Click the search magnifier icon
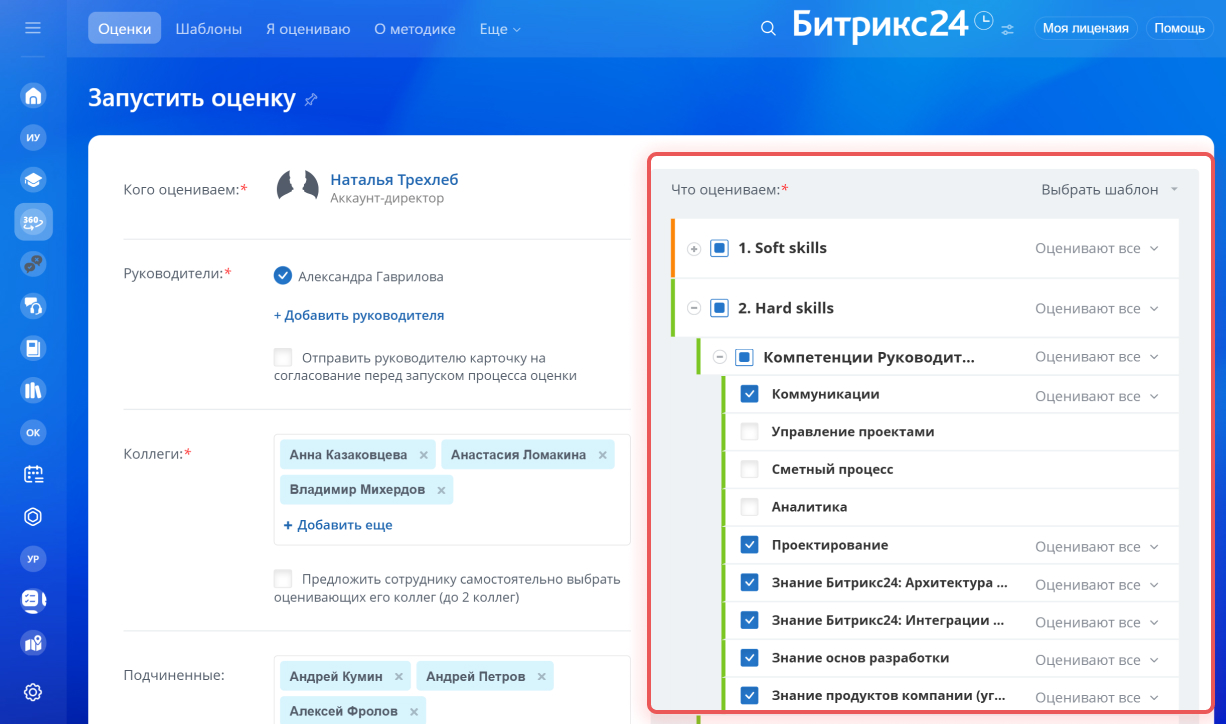 click(768, 29)
